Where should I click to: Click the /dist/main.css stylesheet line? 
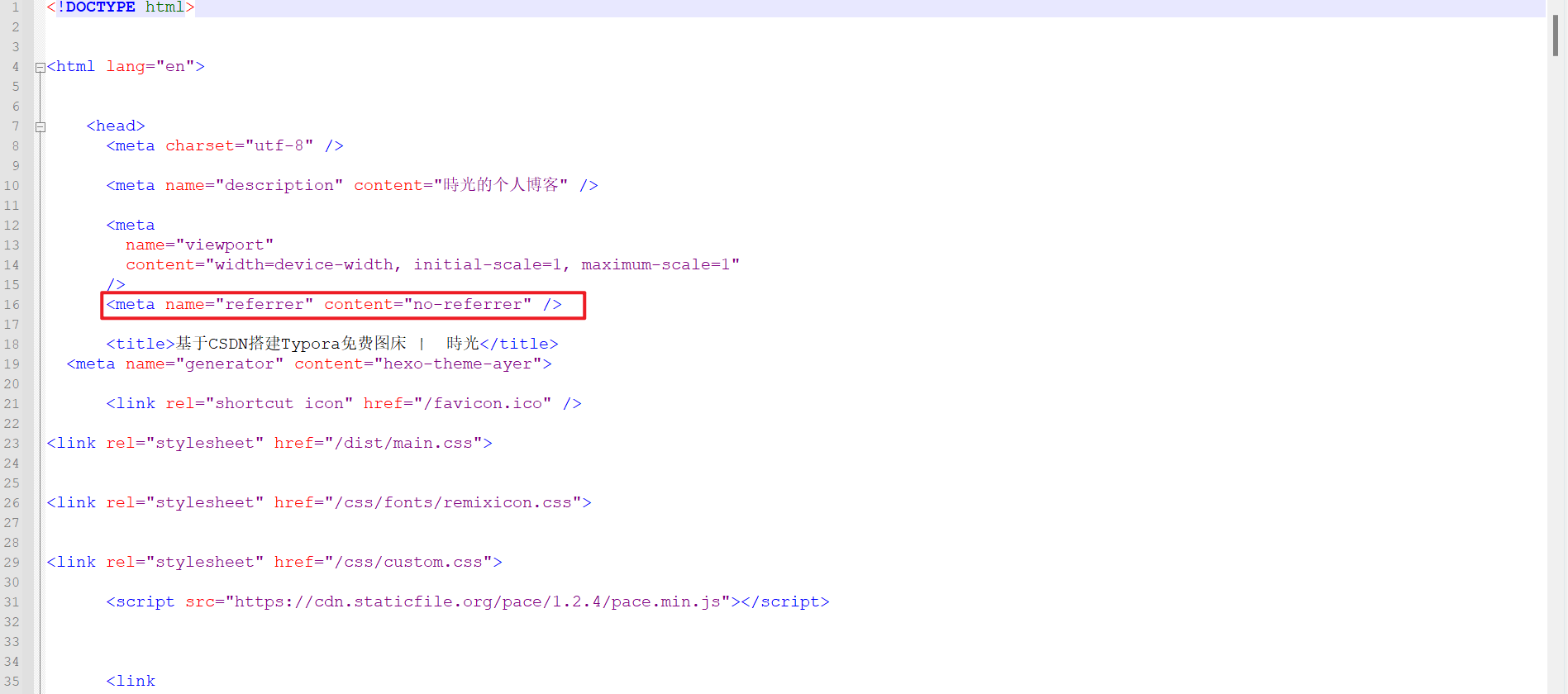point(269,444)
